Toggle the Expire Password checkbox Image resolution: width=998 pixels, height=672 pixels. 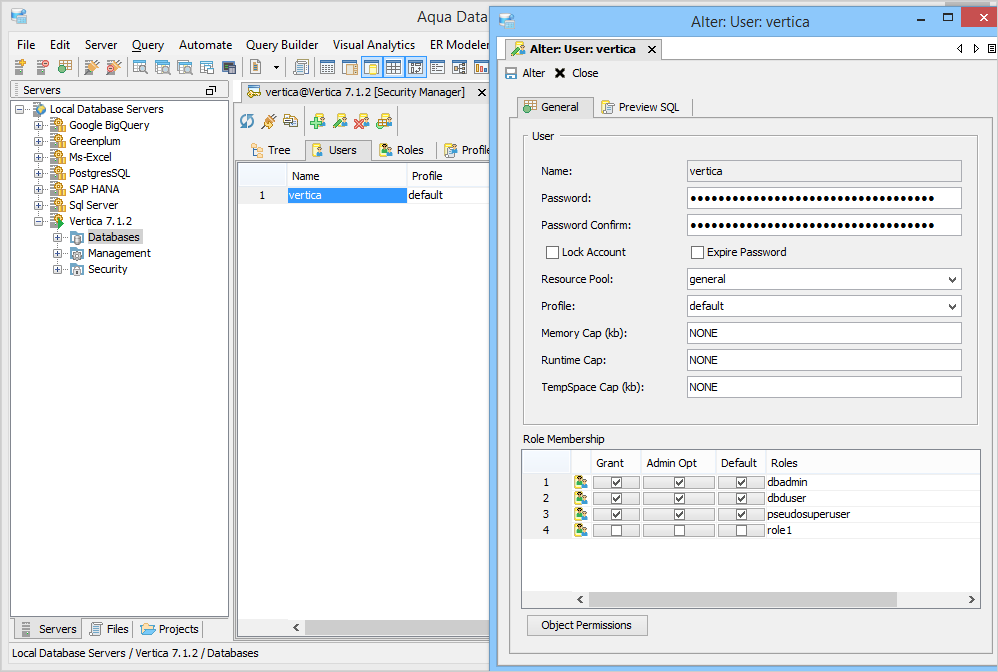click(697, 253)
